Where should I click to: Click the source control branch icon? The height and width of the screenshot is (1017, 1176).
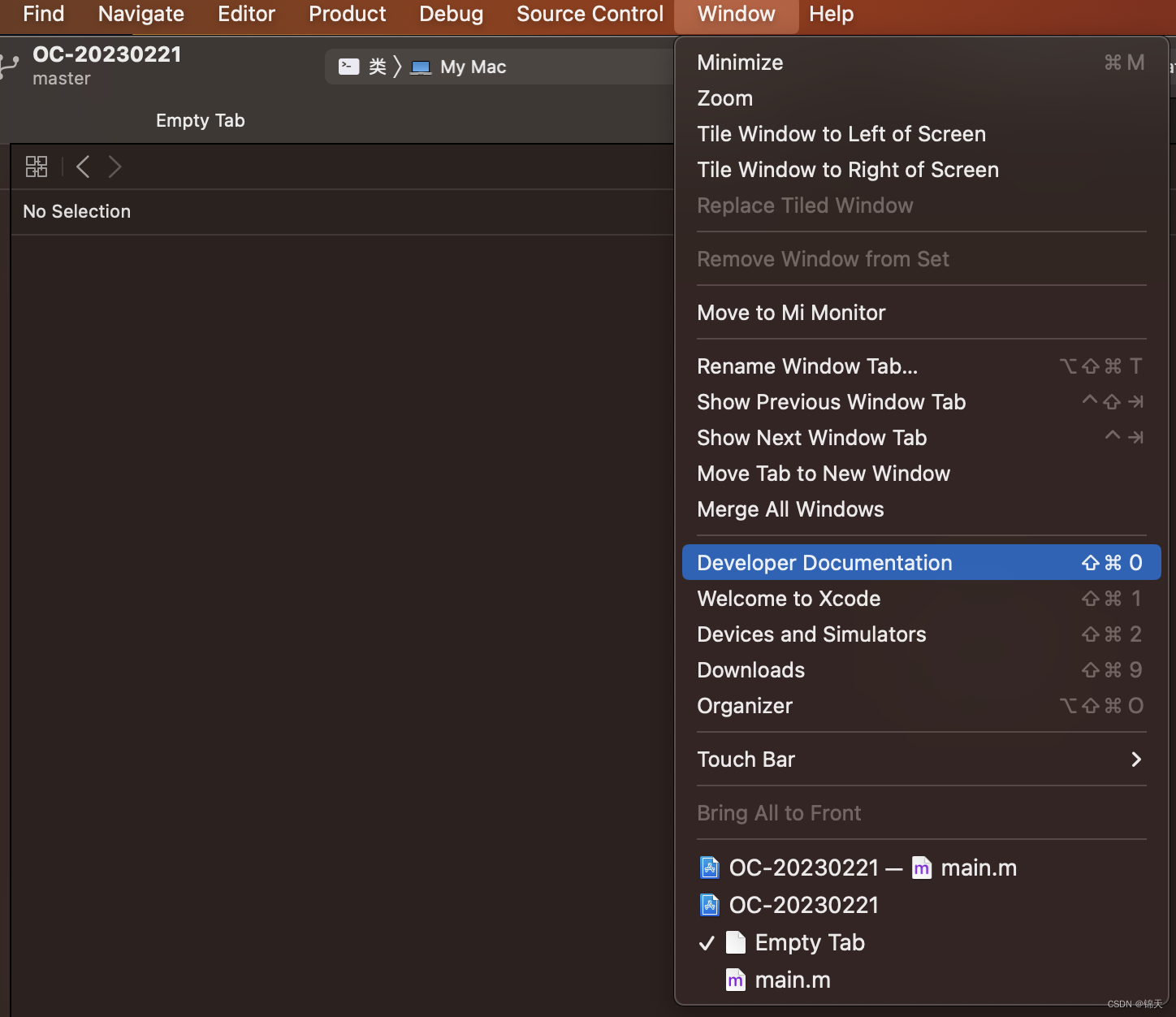coord(9,66)
